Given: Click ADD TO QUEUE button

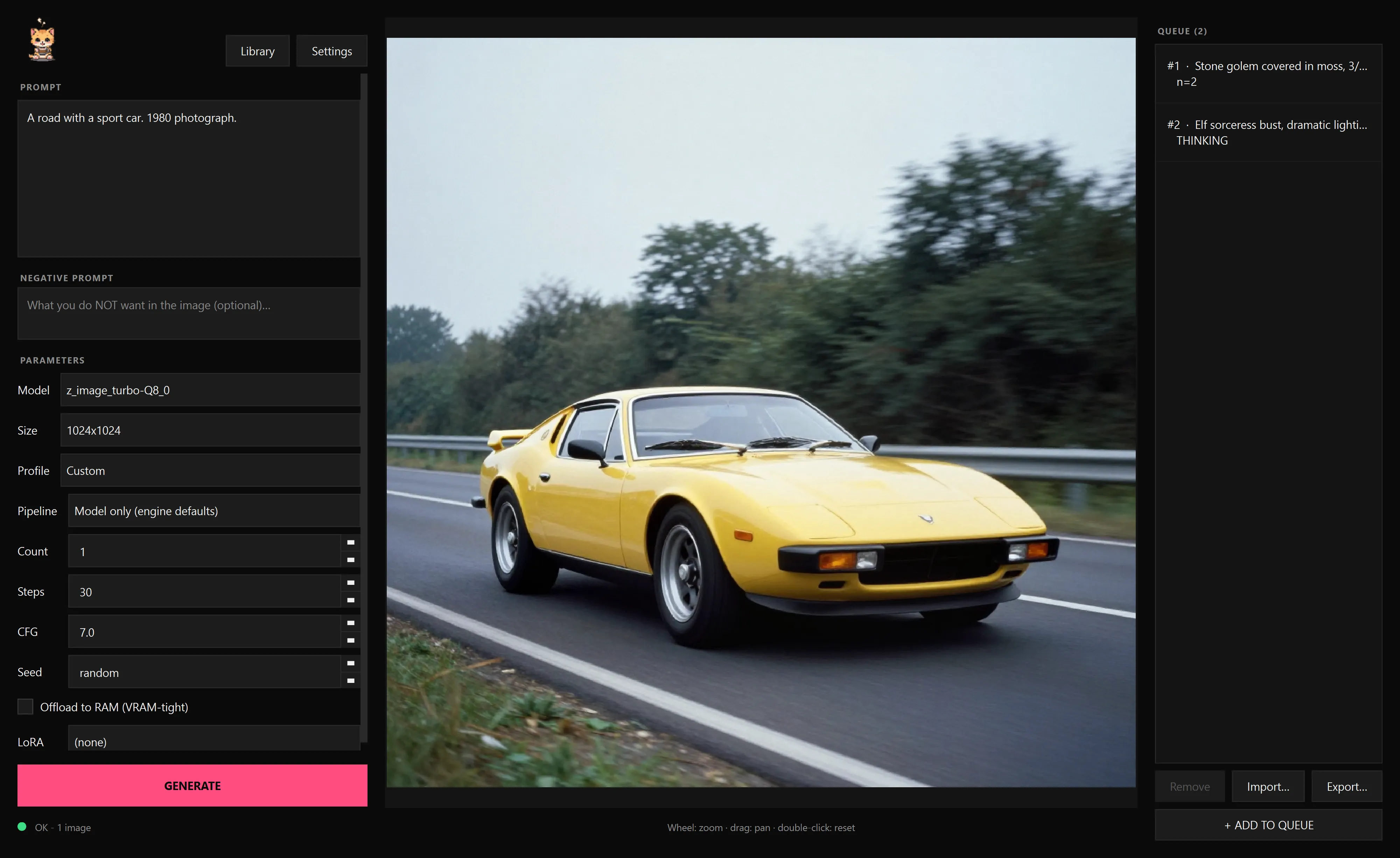Looking at the screenshot, I should pyautogui.click(x=1268, y=825).
